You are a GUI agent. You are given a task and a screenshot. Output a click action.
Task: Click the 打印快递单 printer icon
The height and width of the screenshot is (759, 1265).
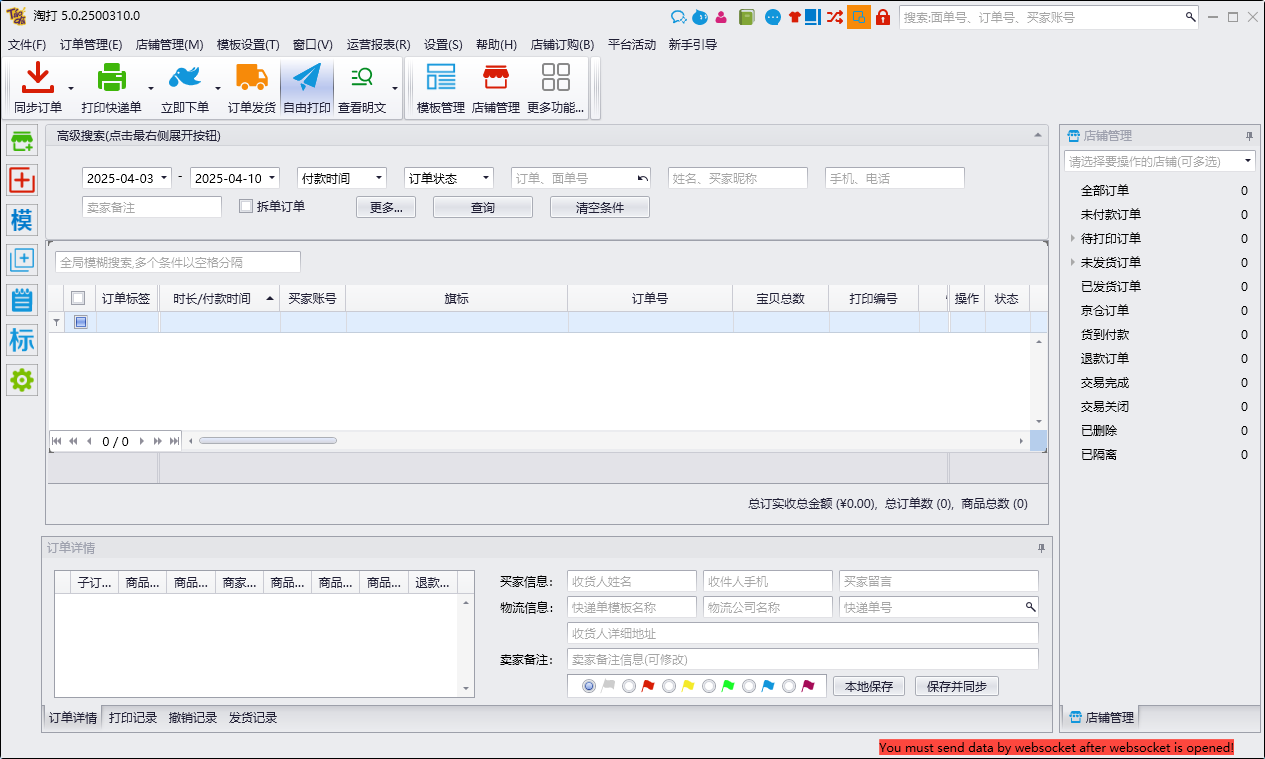pos(111,79)
